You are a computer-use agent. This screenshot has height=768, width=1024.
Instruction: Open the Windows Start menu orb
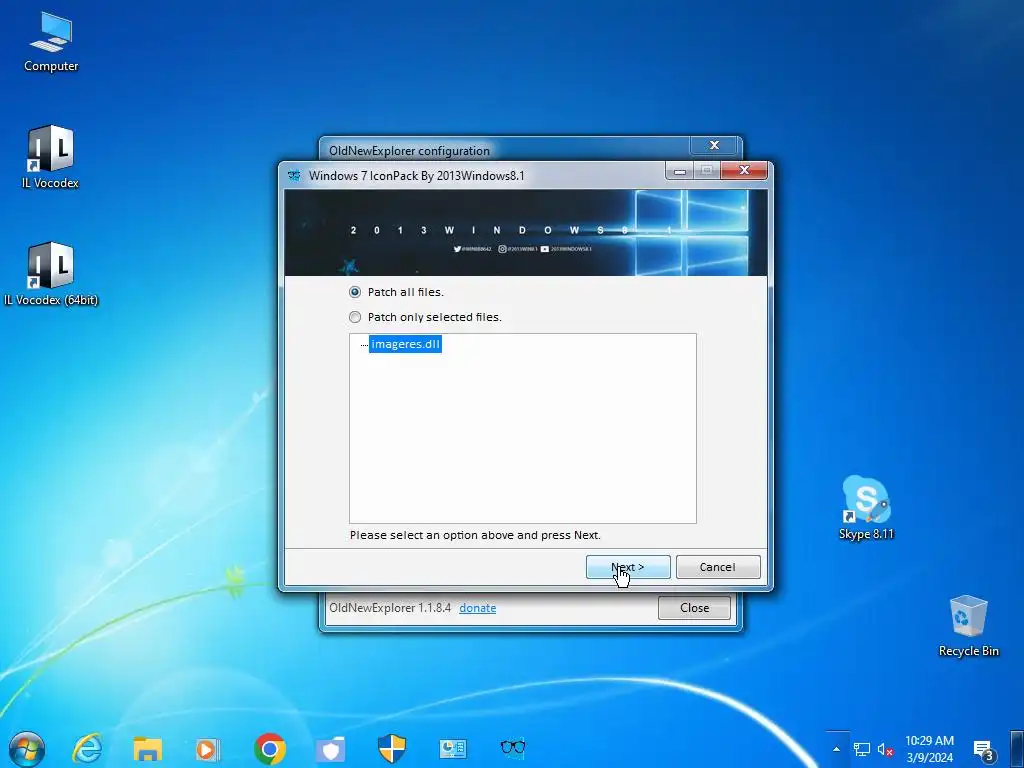pyautogui.click(x=27, y=748)
